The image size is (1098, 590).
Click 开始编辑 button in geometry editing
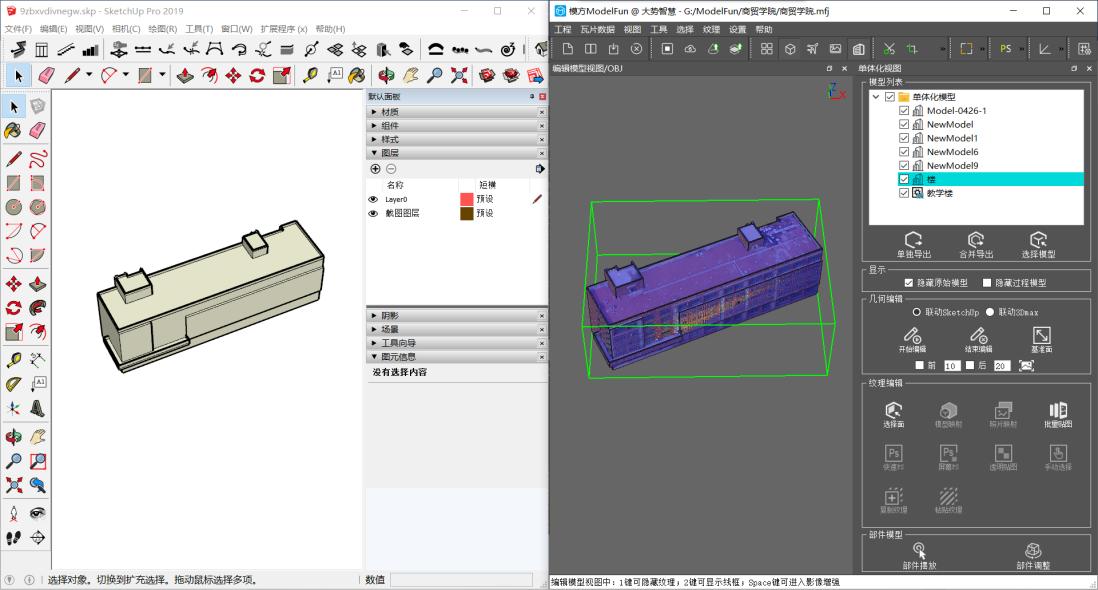pos(912,339)
